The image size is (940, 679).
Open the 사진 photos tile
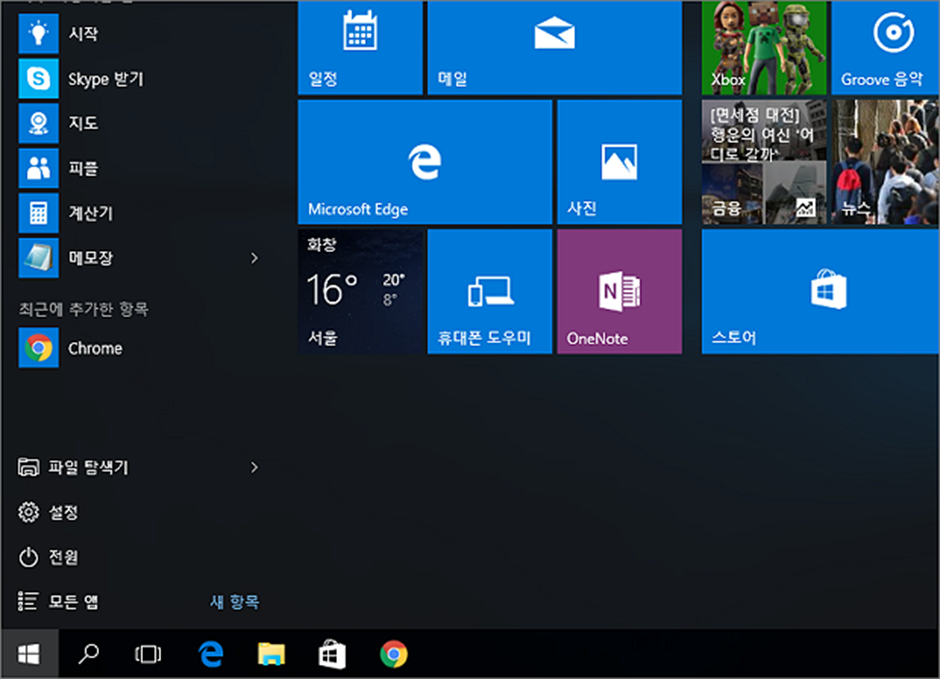click(619, 162)
